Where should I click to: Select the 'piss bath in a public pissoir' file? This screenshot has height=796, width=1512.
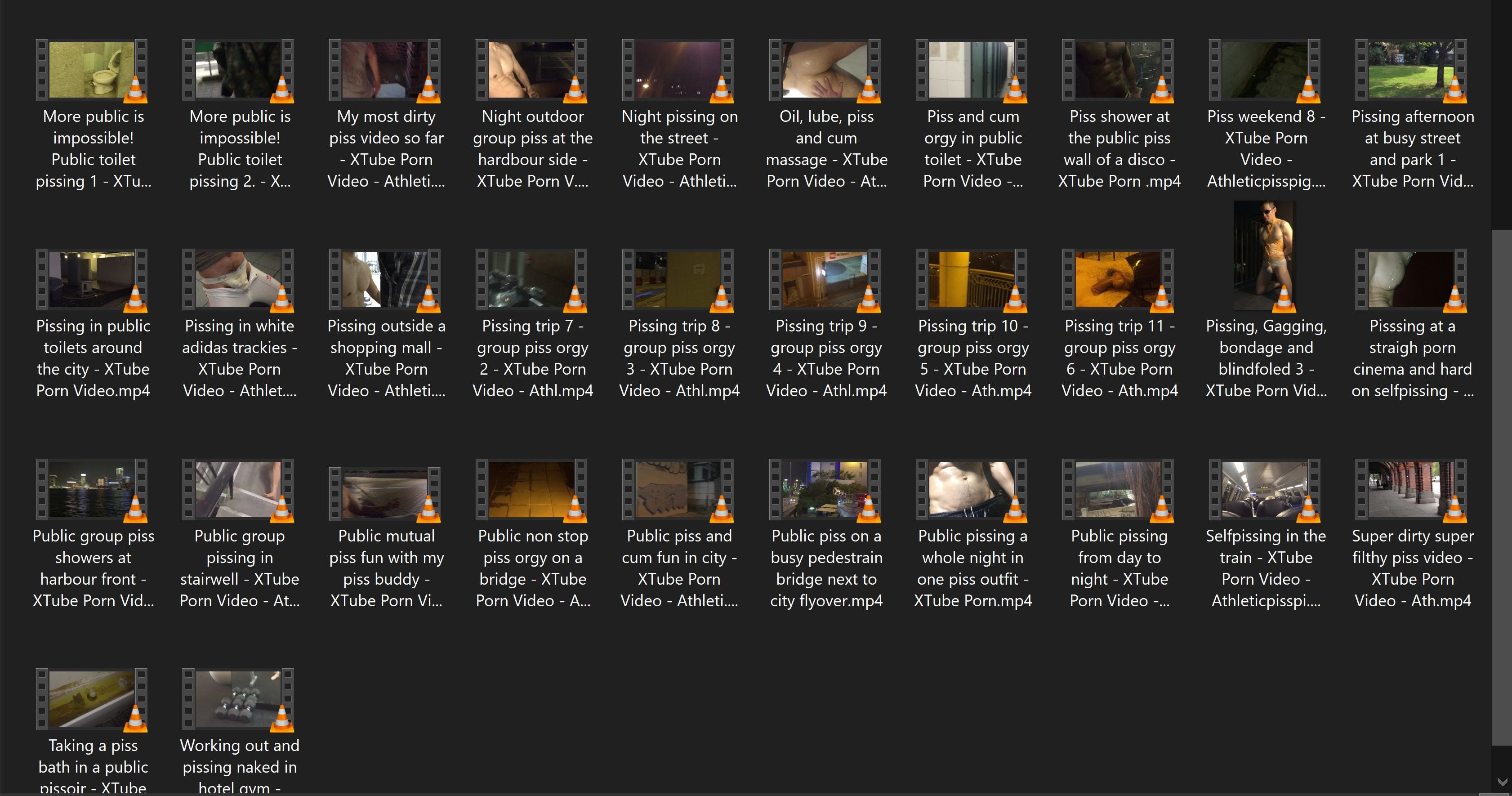tap(93, 731)
